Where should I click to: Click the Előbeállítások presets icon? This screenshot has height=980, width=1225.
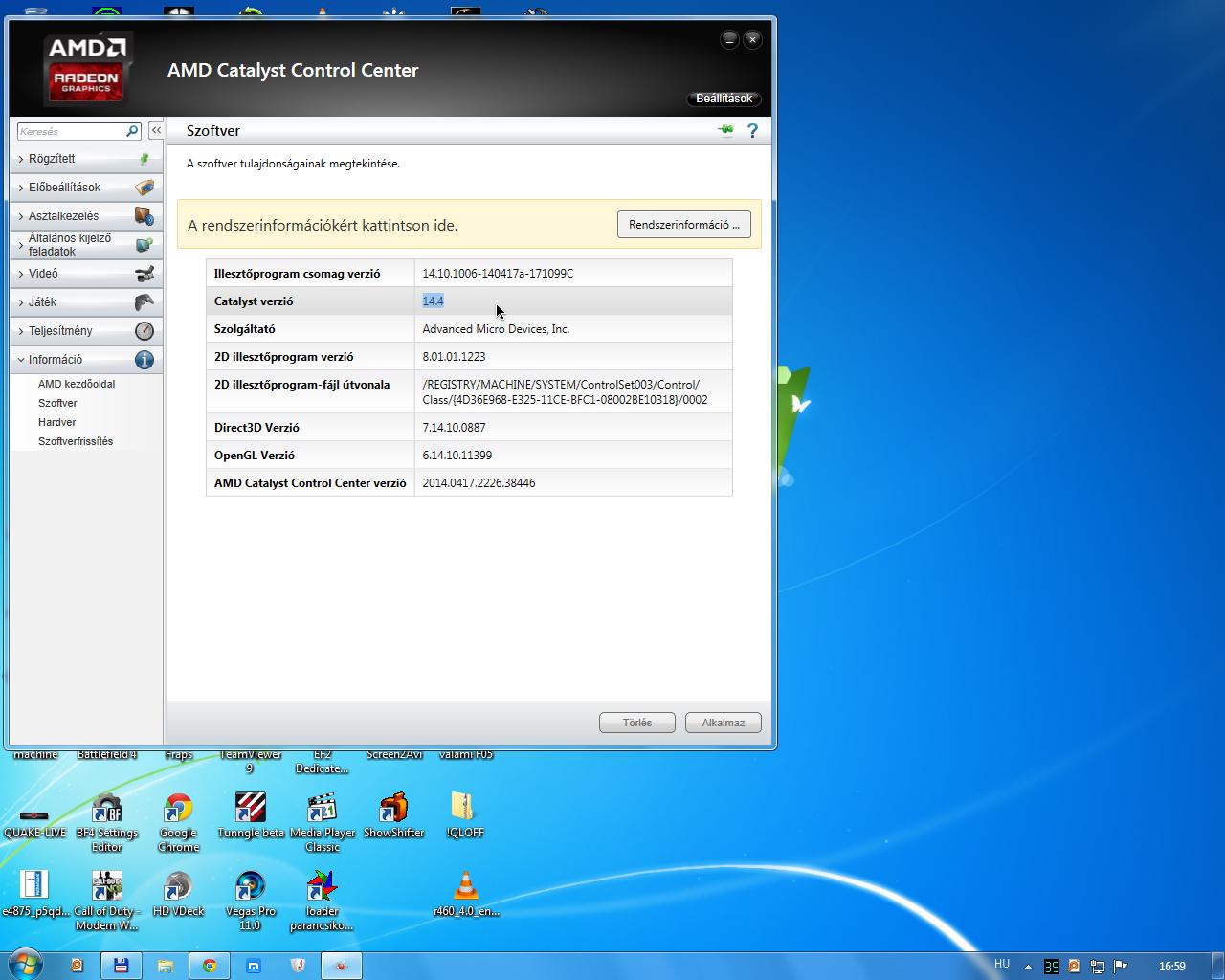click(145, 188)
